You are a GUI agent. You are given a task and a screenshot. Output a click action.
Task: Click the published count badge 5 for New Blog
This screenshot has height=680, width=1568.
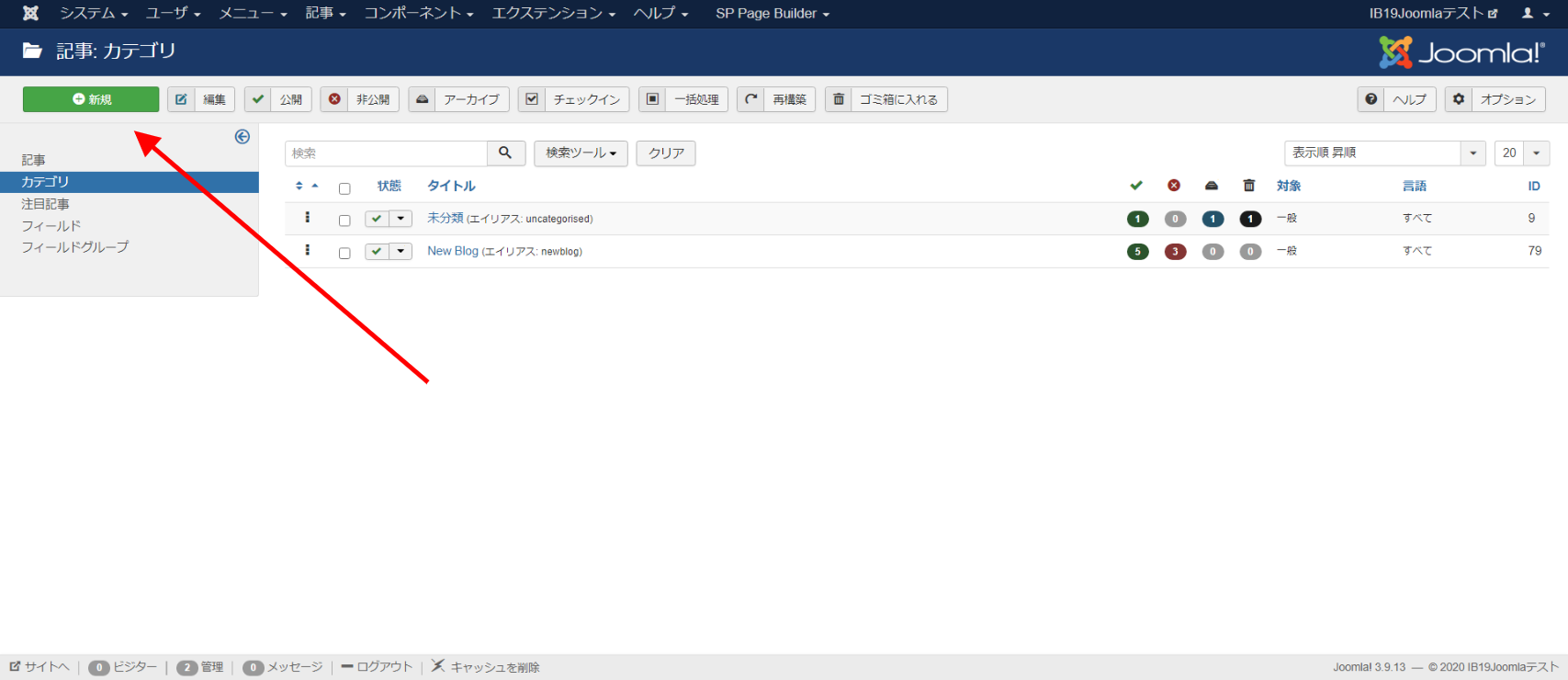tap(1137, 252)
